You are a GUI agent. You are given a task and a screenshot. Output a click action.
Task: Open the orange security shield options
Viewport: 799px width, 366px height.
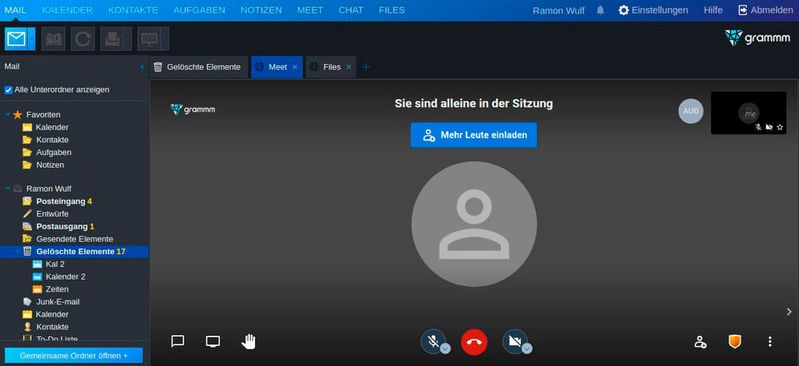click(735, 342)
